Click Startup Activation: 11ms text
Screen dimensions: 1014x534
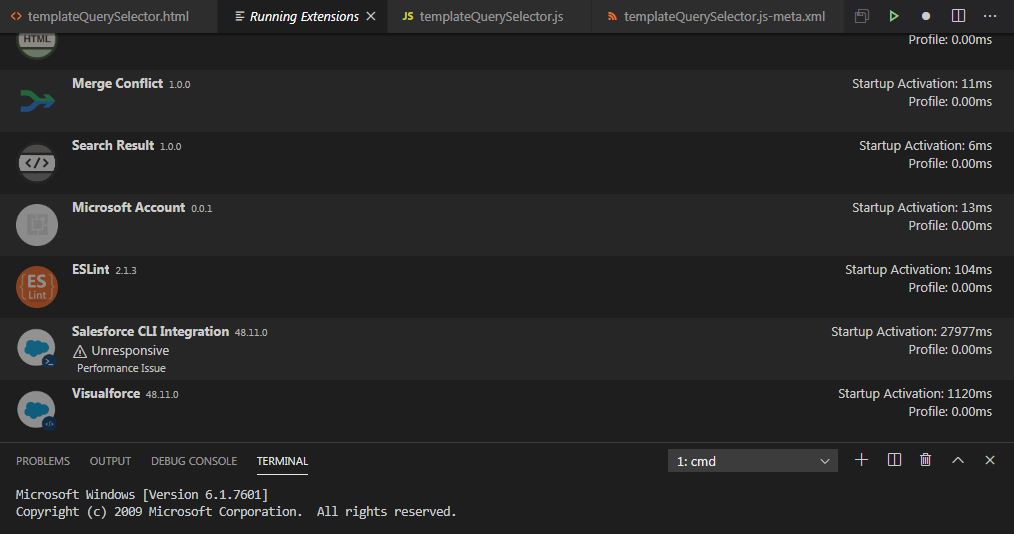pos(922,83)
